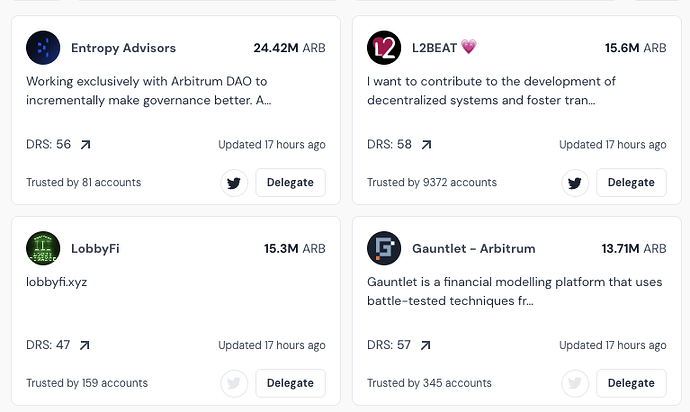Open DRS 58 arrow for L2BEAT
The width and height of the screenshot is (690, 412).
(426, 145)
